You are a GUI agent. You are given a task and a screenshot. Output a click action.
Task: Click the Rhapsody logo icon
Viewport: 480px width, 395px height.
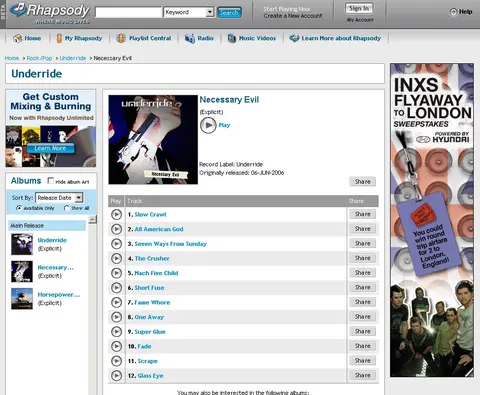[x=18, y=9]
